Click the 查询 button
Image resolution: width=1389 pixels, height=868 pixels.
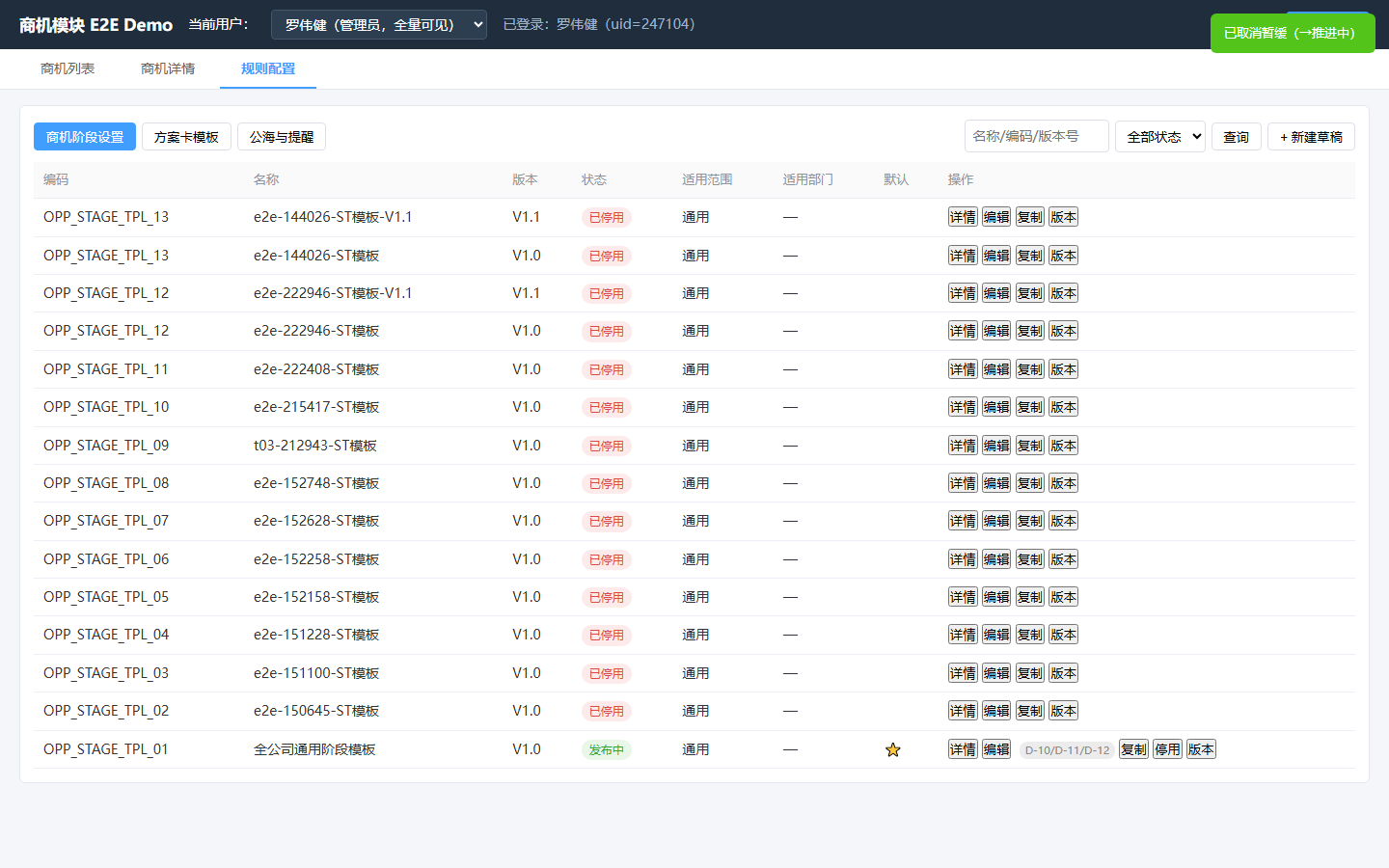tap(1237, 137)
